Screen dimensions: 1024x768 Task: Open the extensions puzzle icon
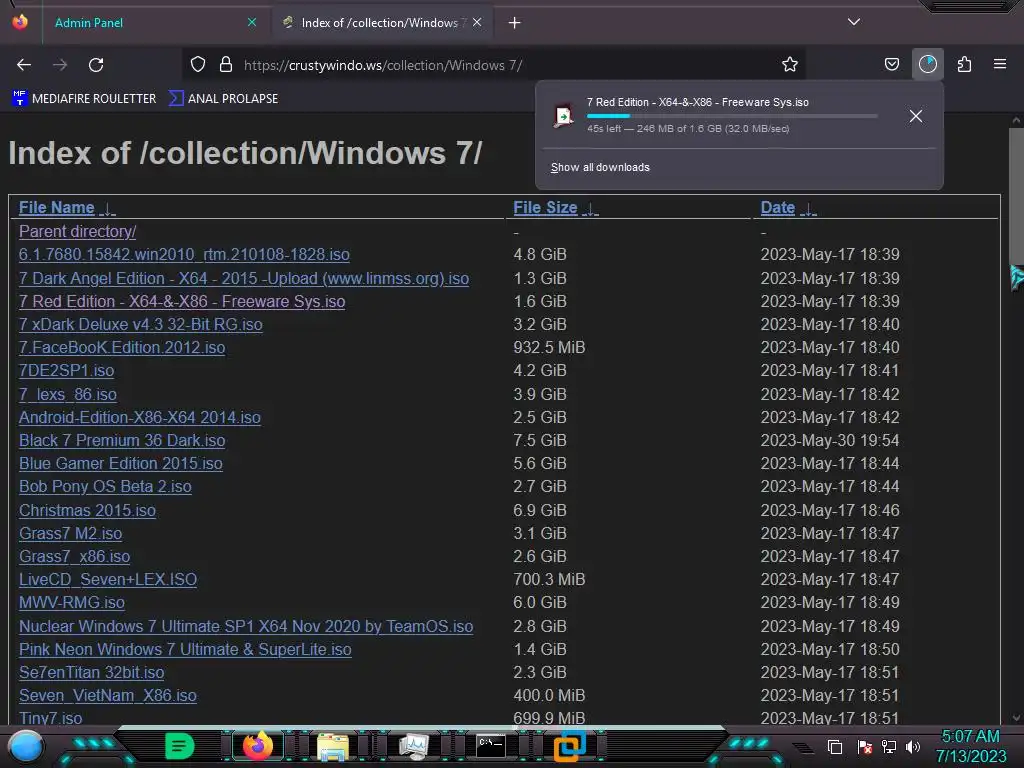[x=964, y=65]
